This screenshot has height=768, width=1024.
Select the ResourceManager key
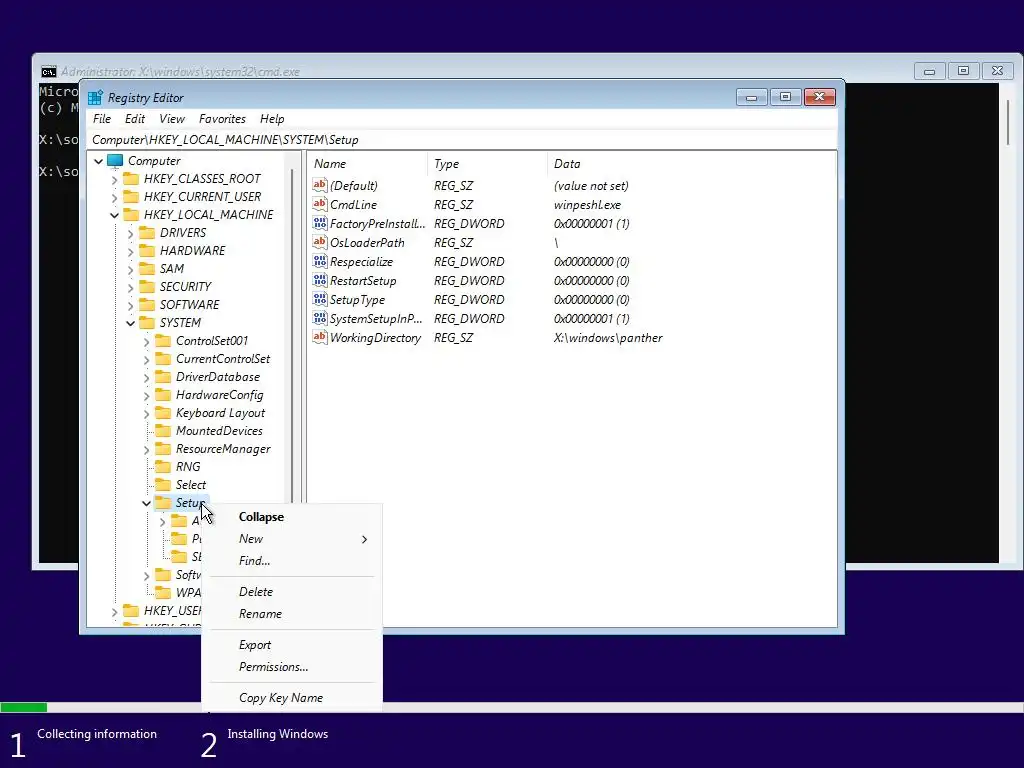[x=223, y=449]
